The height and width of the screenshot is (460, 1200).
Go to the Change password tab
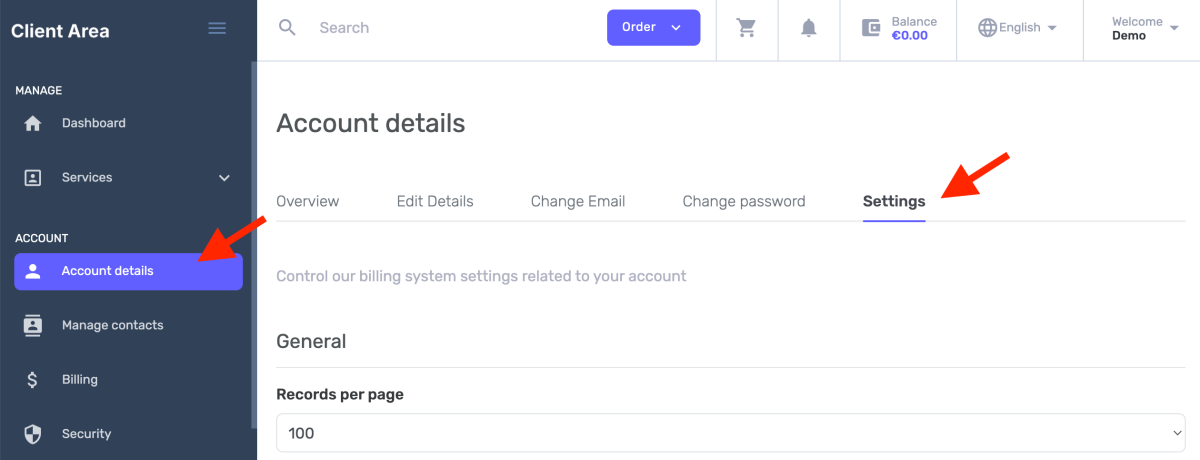pyautogui.click(x=743, y=201)
